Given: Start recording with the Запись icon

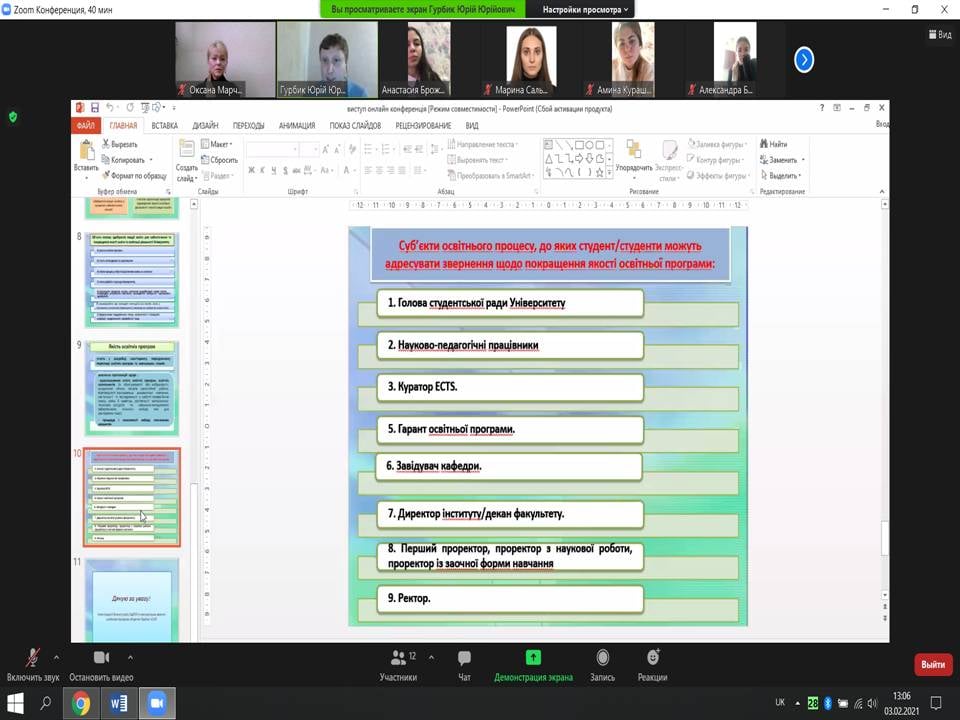Looking at the screenshot, I should (602, 658).
